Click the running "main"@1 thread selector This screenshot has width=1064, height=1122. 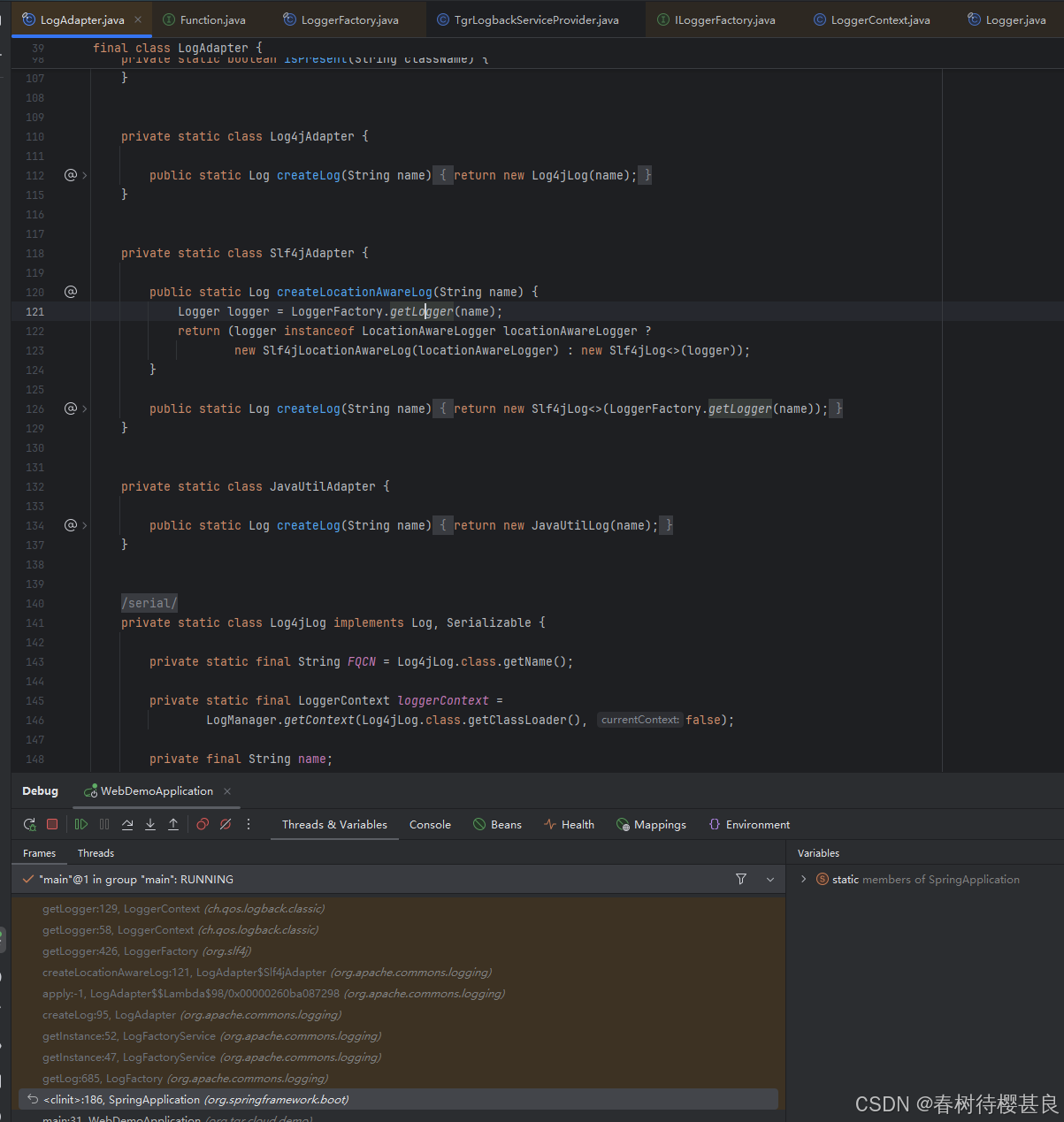[x=398, y=879]
